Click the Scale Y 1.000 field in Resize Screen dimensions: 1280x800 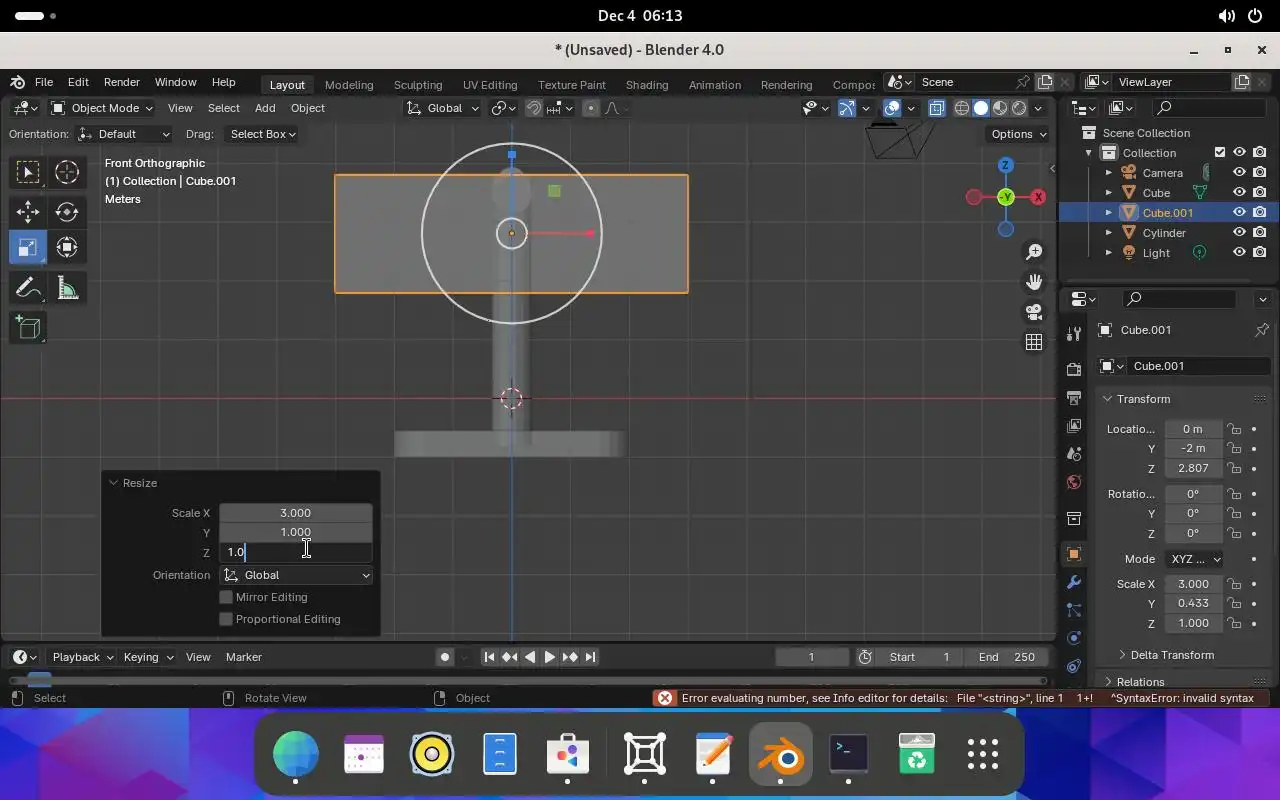pos(296,532)
